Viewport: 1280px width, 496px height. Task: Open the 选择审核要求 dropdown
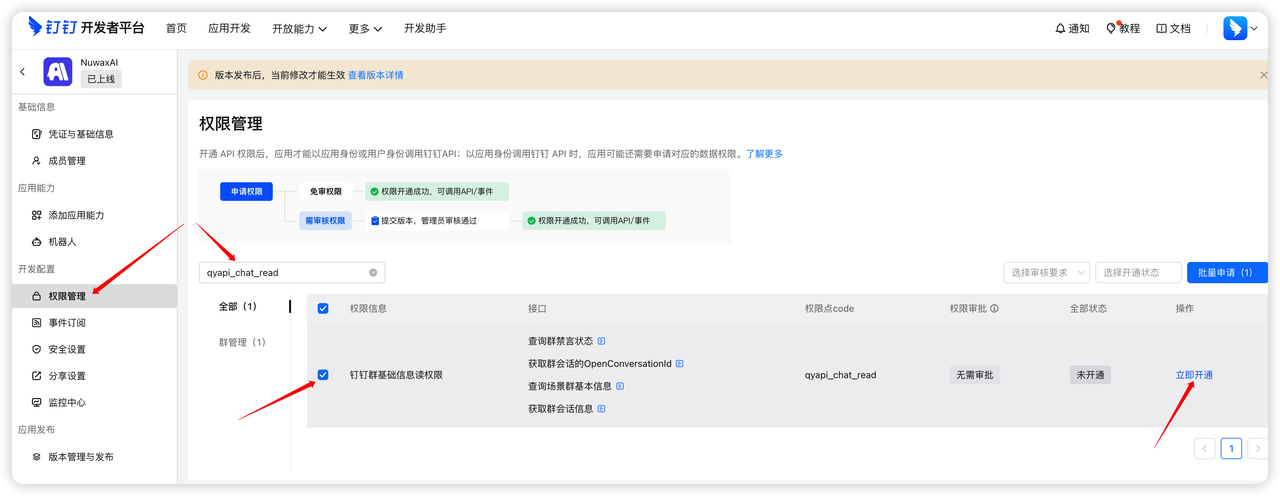tap(1046, 272)
